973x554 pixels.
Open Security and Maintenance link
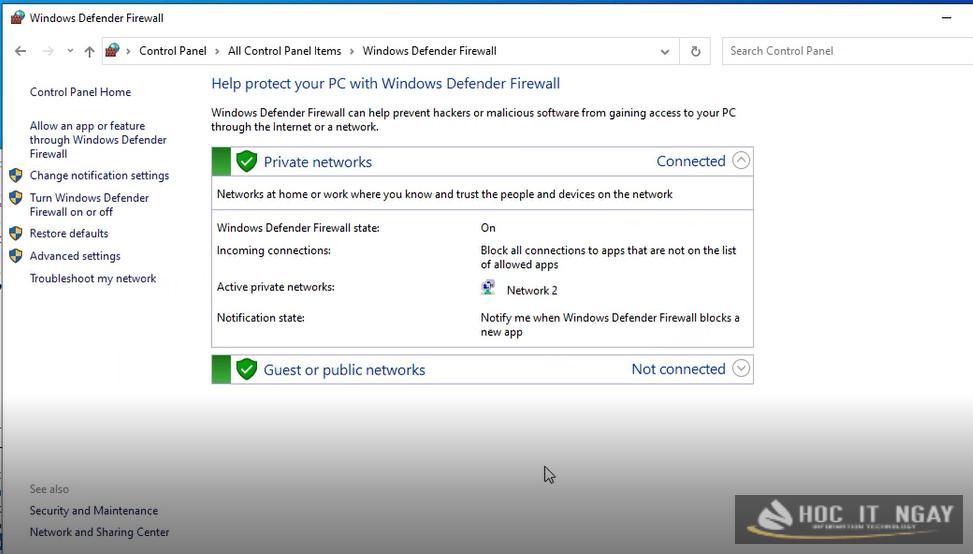click(x=94, y=511)
